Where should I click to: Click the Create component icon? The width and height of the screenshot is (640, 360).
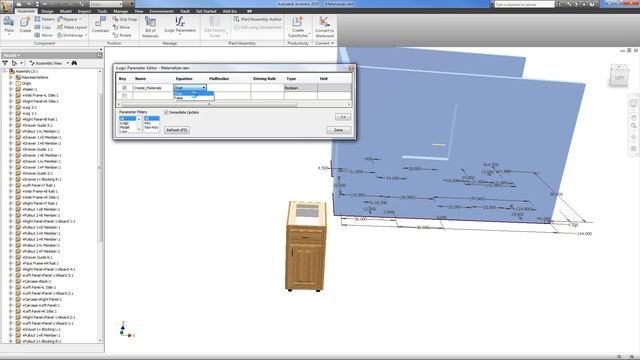click(25, 25)
